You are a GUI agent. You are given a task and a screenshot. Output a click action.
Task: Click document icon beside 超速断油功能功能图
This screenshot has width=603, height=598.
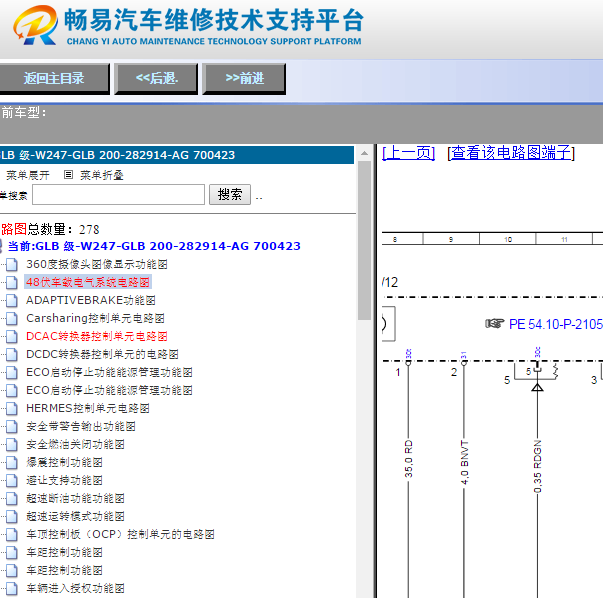(12, 498)
